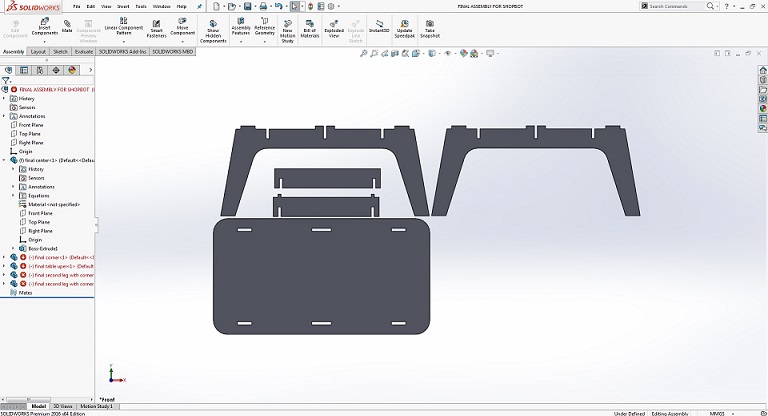This screenshot has height=416, width=768.
Task: Open the Linear Component Pattern tool
Action: [123, 26]
